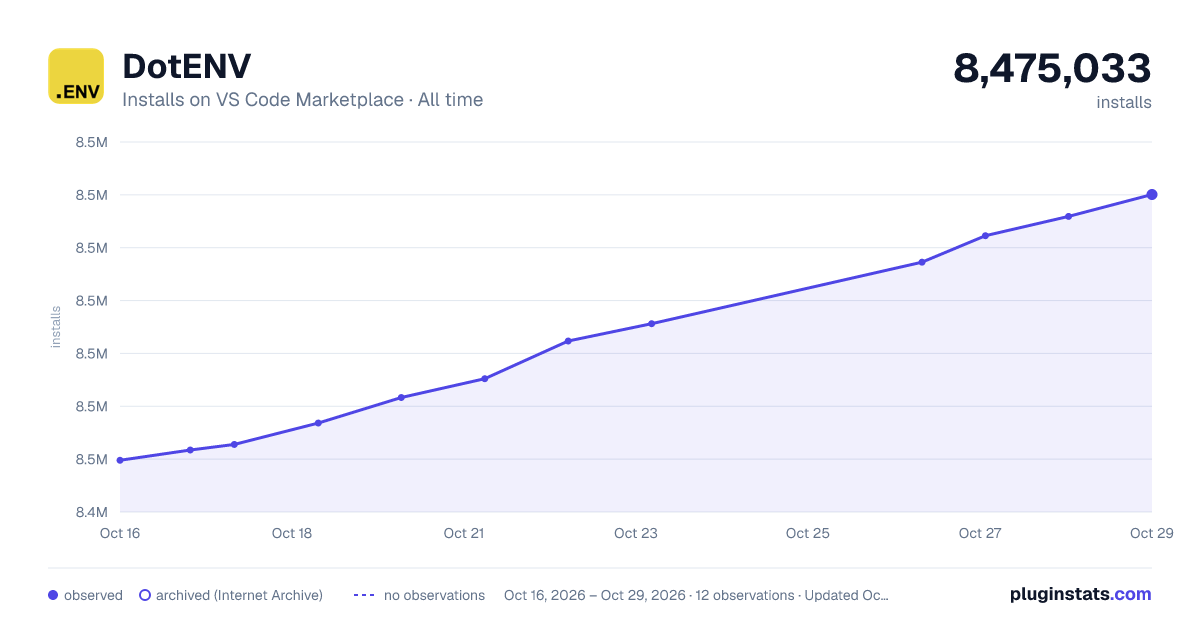Select the second-to-last data point on the line
The image size is (1200, 630).
click(x=1068, y=216)
